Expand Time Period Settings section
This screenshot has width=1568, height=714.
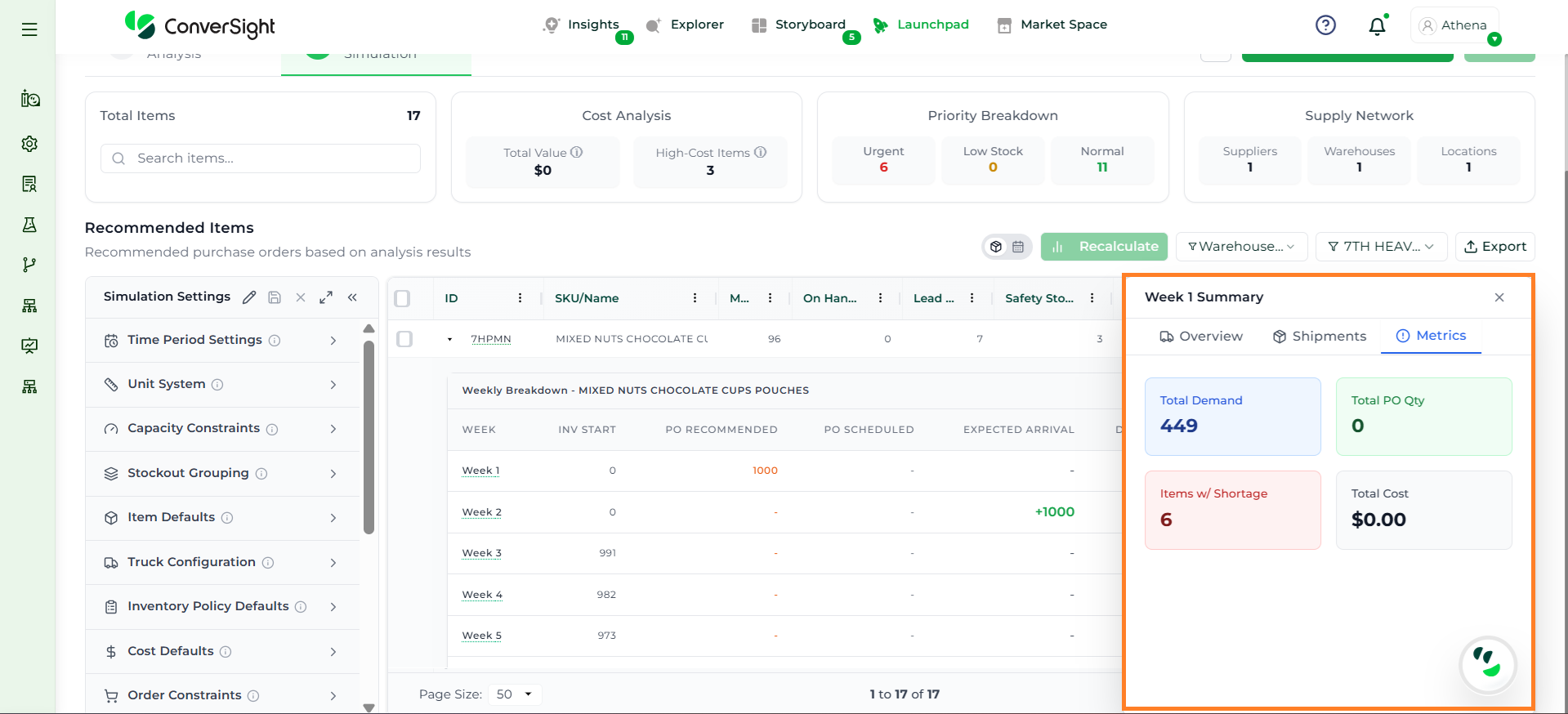pos(222,340)
